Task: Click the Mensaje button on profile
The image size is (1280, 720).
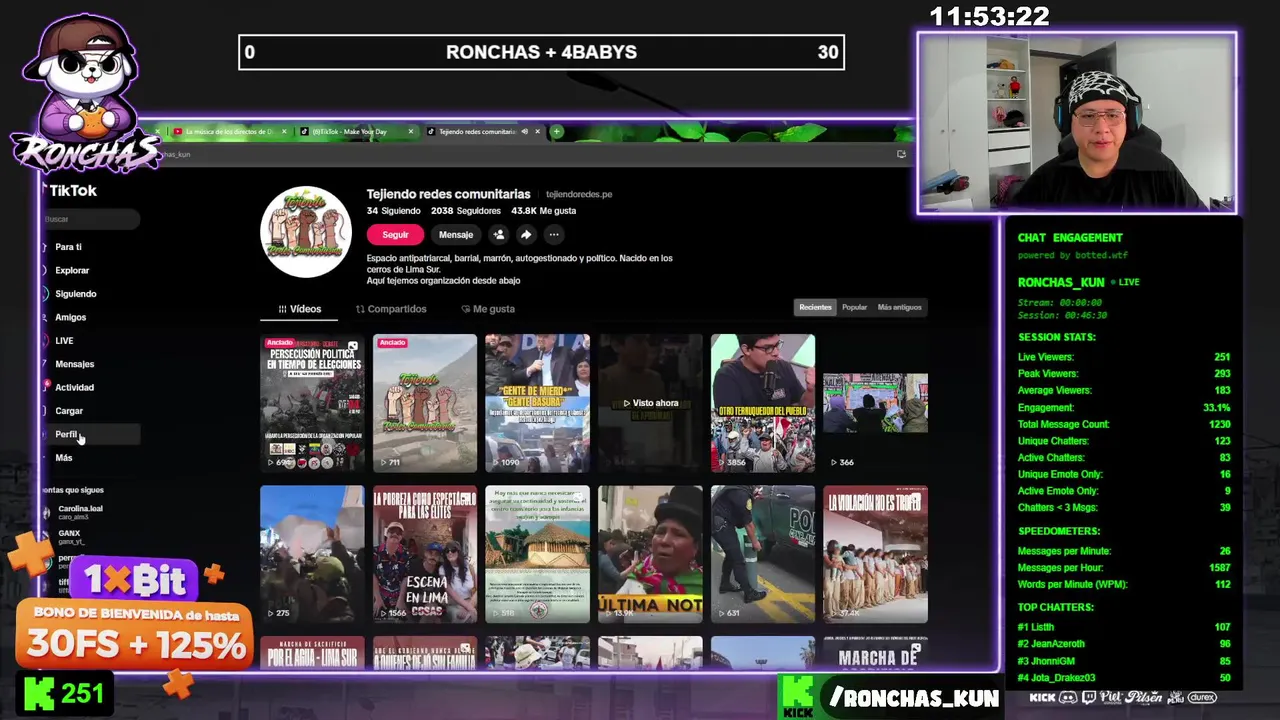Action: 456,235
